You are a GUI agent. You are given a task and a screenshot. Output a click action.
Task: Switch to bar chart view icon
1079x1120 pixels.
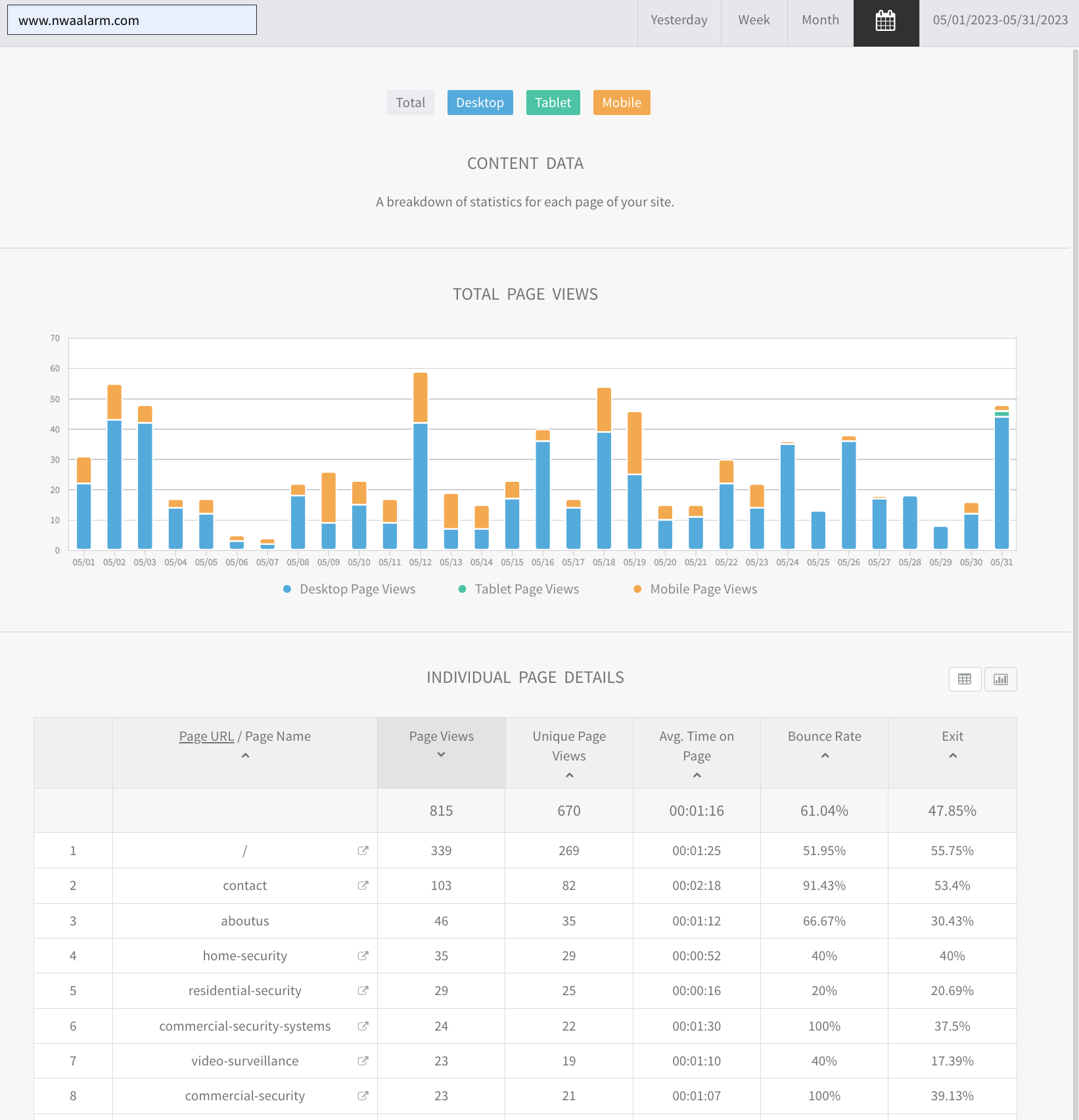tap(1000, 679)
